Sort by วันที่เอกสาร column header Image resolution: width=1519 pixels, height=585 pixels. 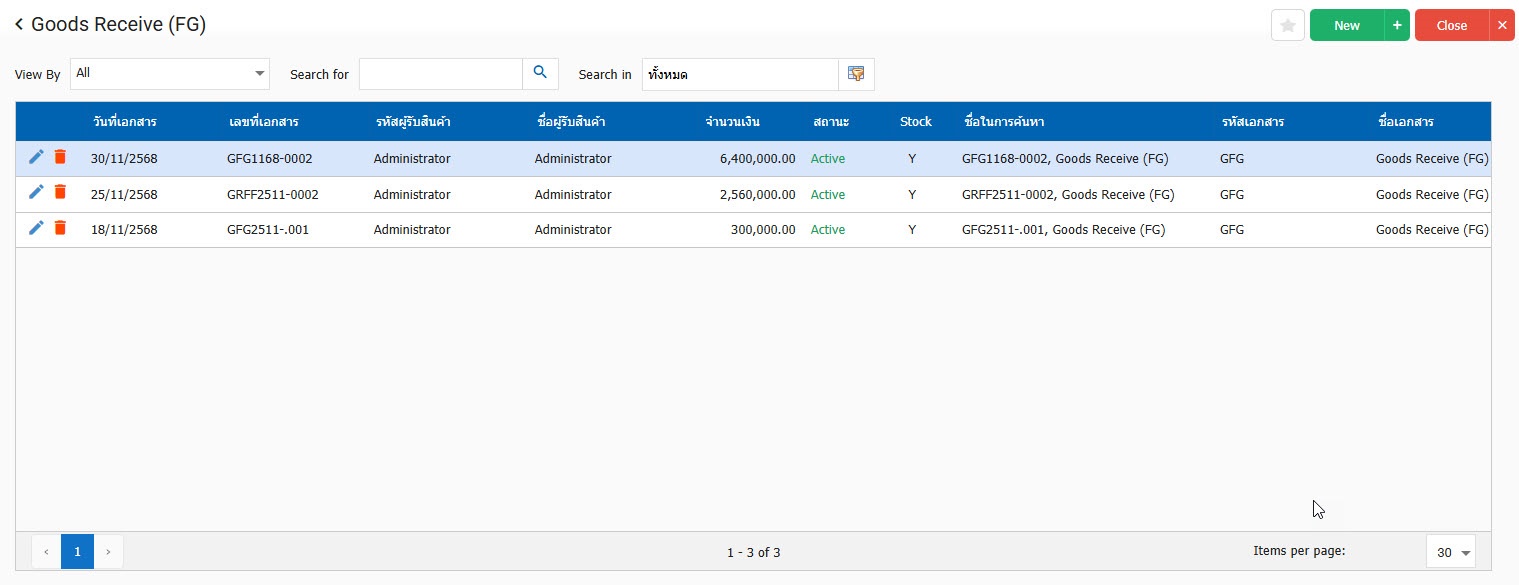124,122
